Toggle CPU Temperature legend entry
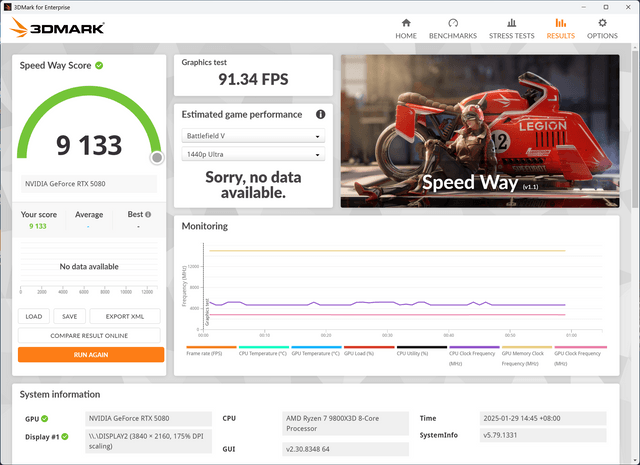 pos(263,351)
